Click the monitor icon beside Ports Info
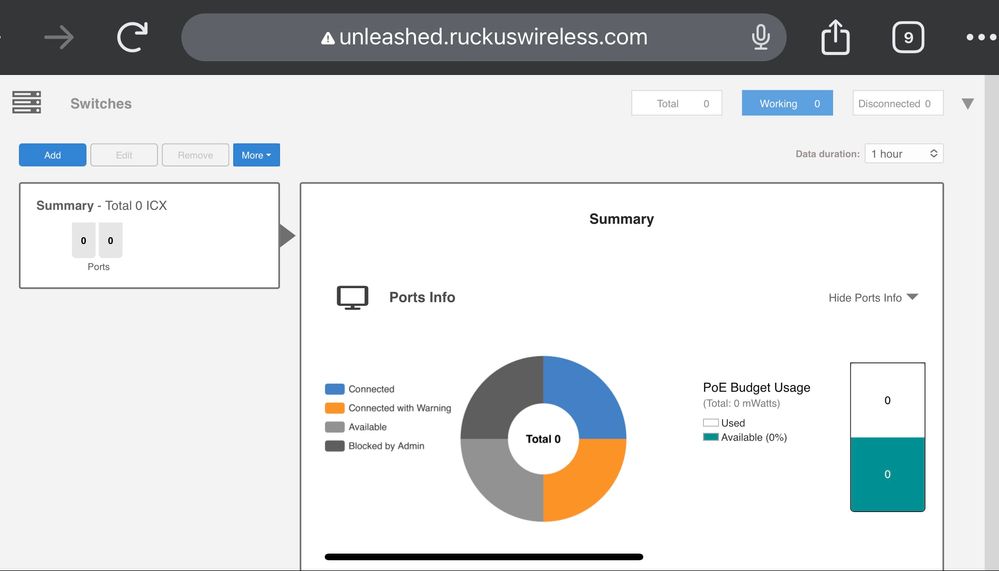 click(352, 298)
